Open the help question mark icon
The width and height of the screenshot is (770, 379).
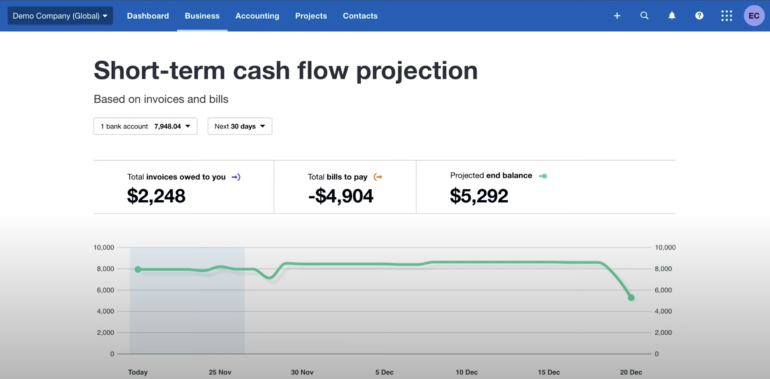coord(699,16)
